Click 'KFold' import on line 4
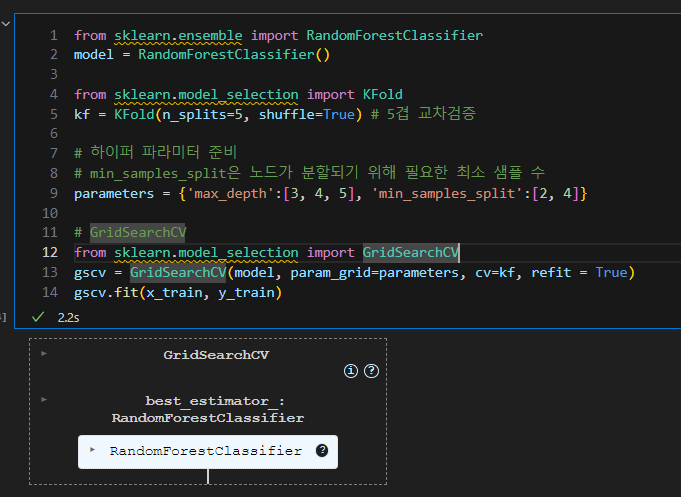Viewport: 681px width, 497px height. click(383, 94)
